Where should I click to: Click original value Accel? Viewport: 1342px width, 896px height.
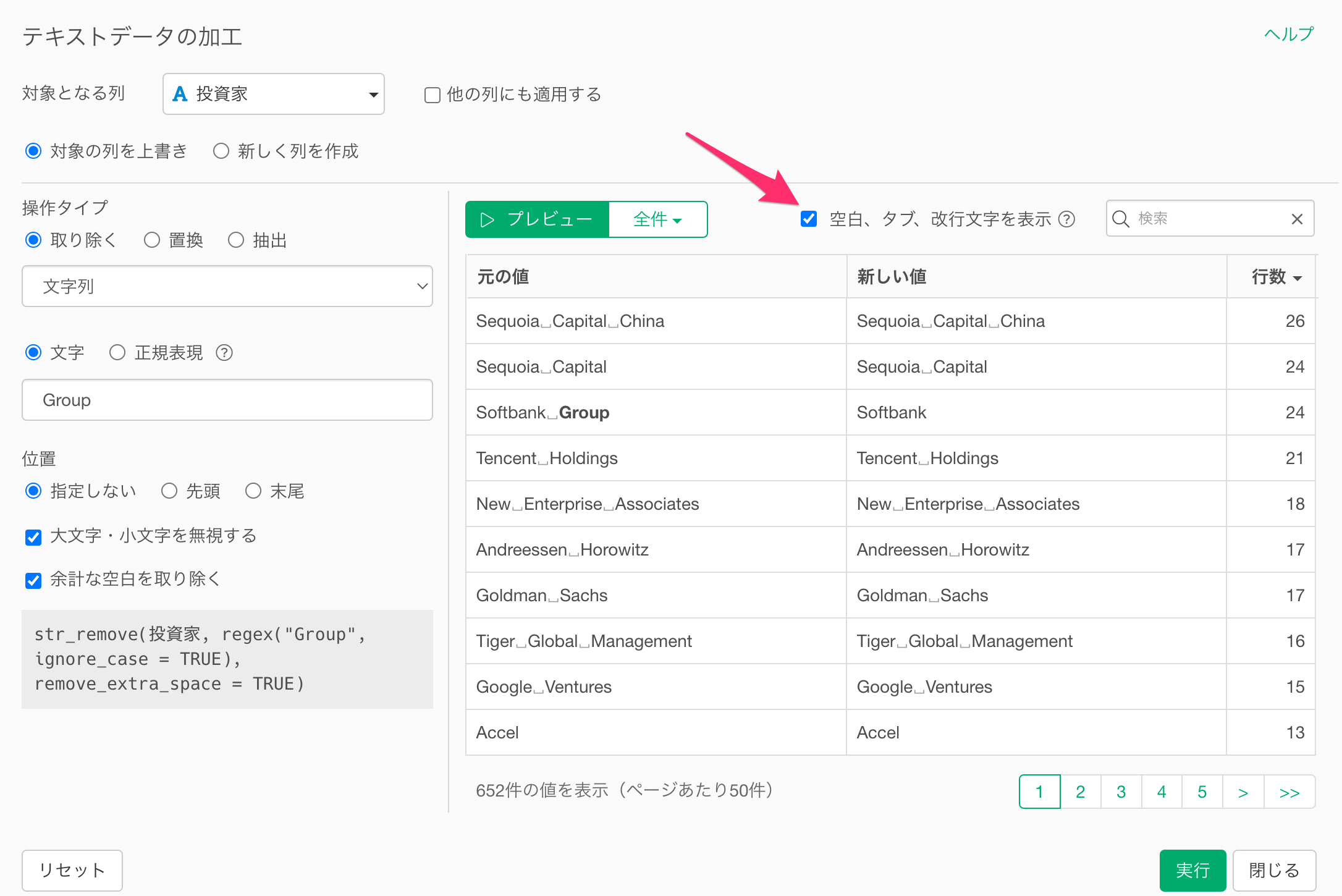(497, 733)
